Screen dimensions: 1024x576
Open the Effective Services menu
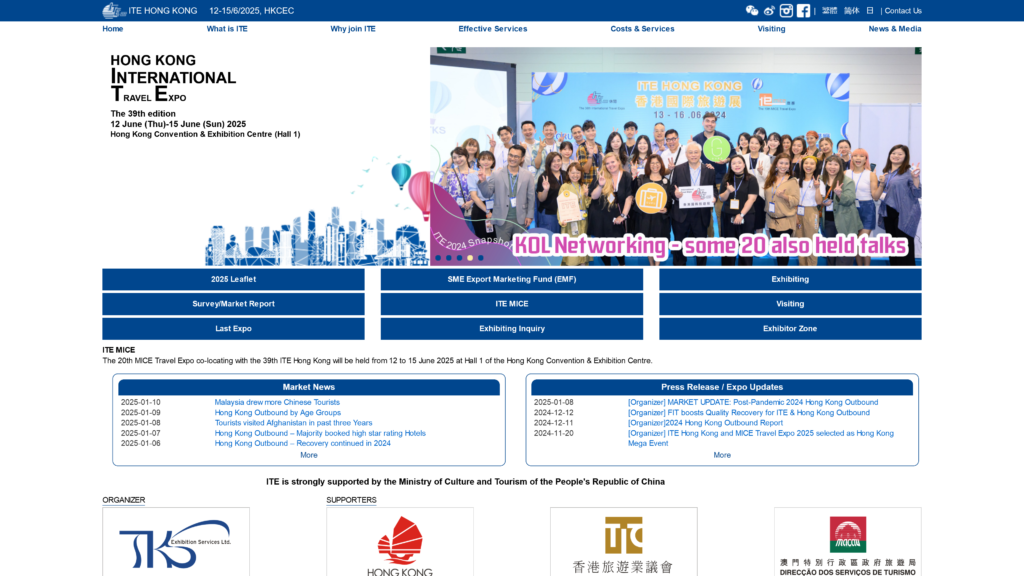click(492, 29)
